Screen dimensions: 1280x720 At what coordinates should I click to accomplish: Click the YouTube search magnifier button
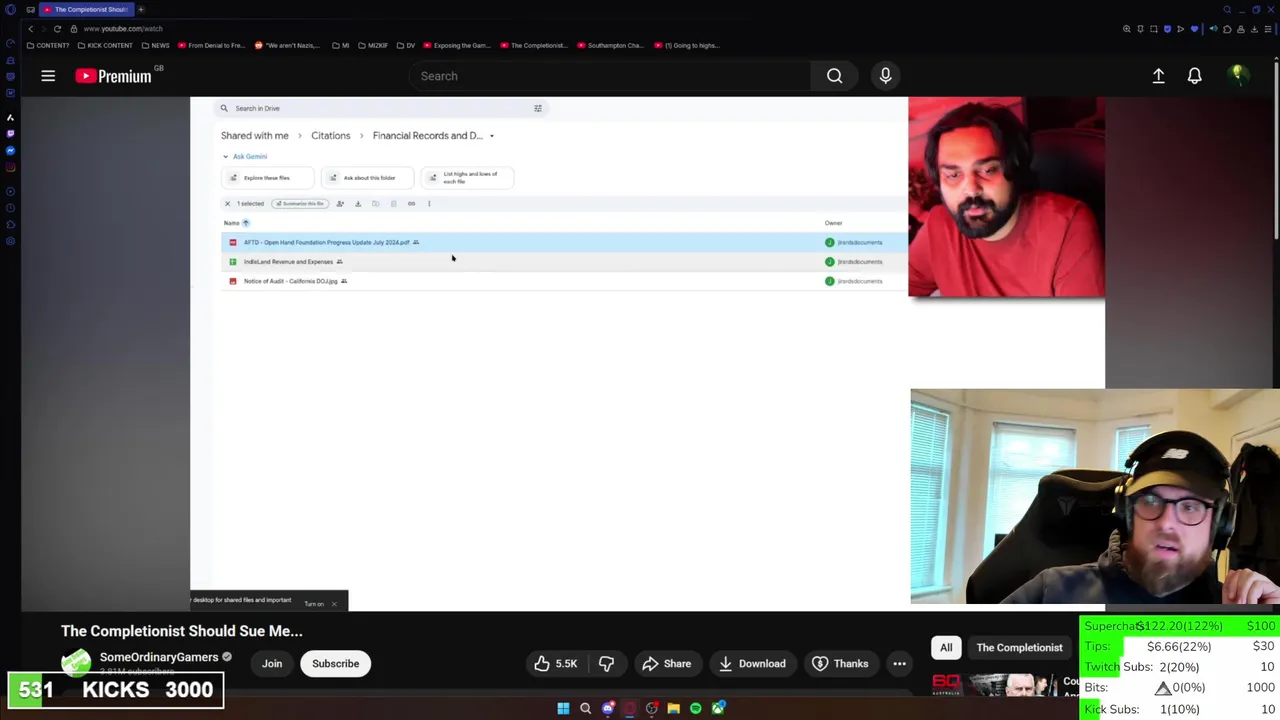834,76
